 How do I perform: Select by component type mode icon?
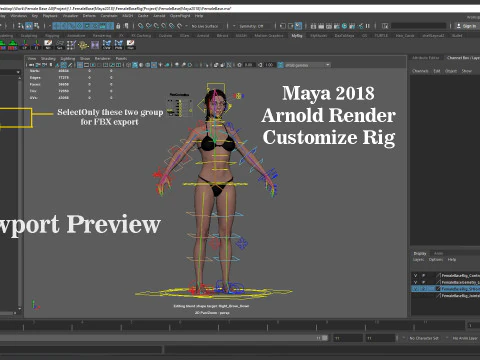[x=36, y=26]
